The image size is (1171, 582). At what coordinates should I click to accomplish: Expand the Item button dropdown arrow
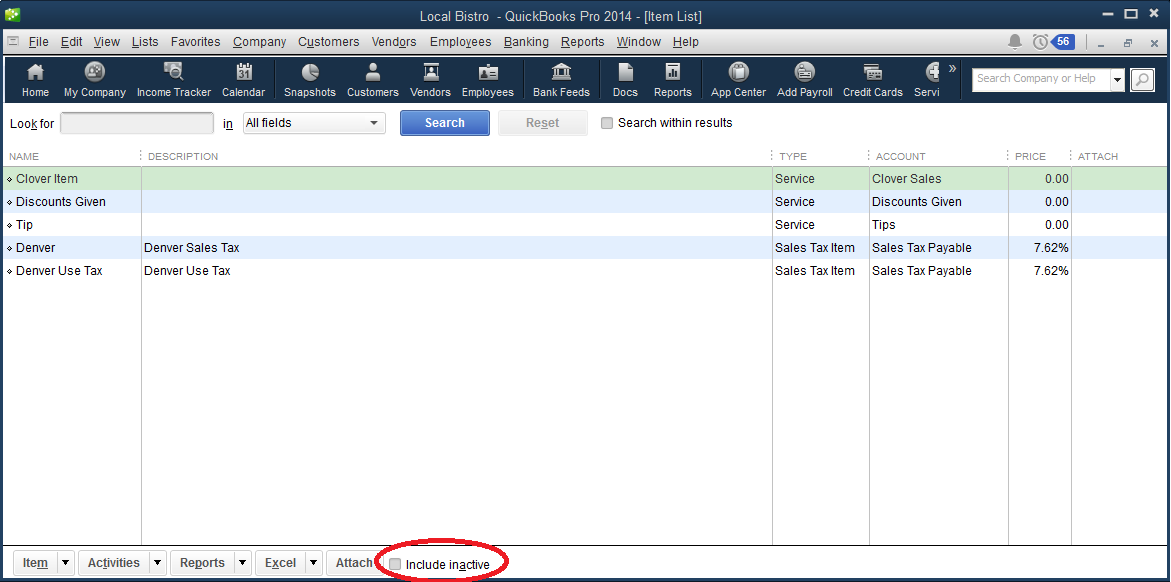66,563
